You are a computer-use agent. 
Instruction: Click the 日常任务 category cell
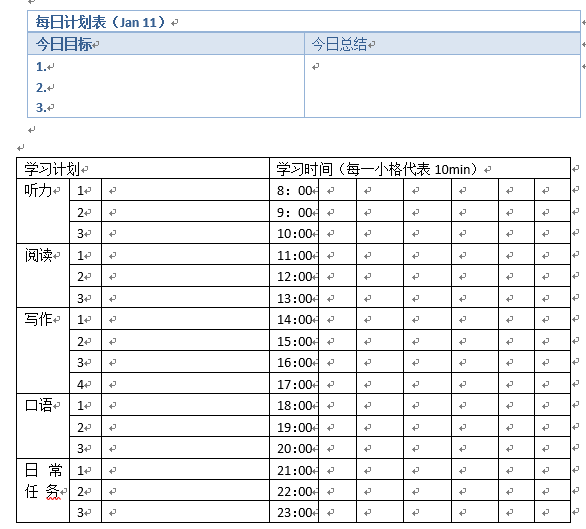click(x=43, y=490)
